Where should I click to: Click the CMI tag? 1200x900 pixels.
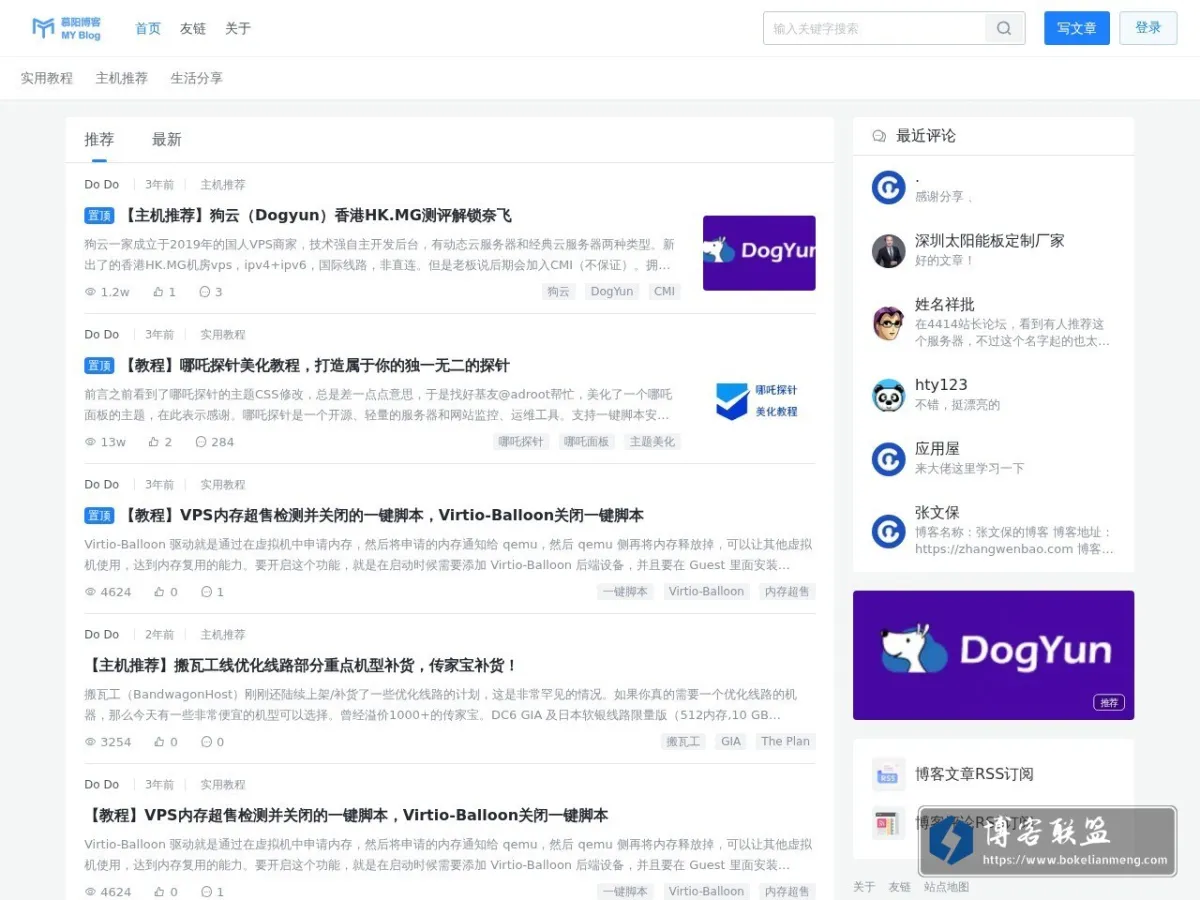pyautogui.click(x=664, y=292)
